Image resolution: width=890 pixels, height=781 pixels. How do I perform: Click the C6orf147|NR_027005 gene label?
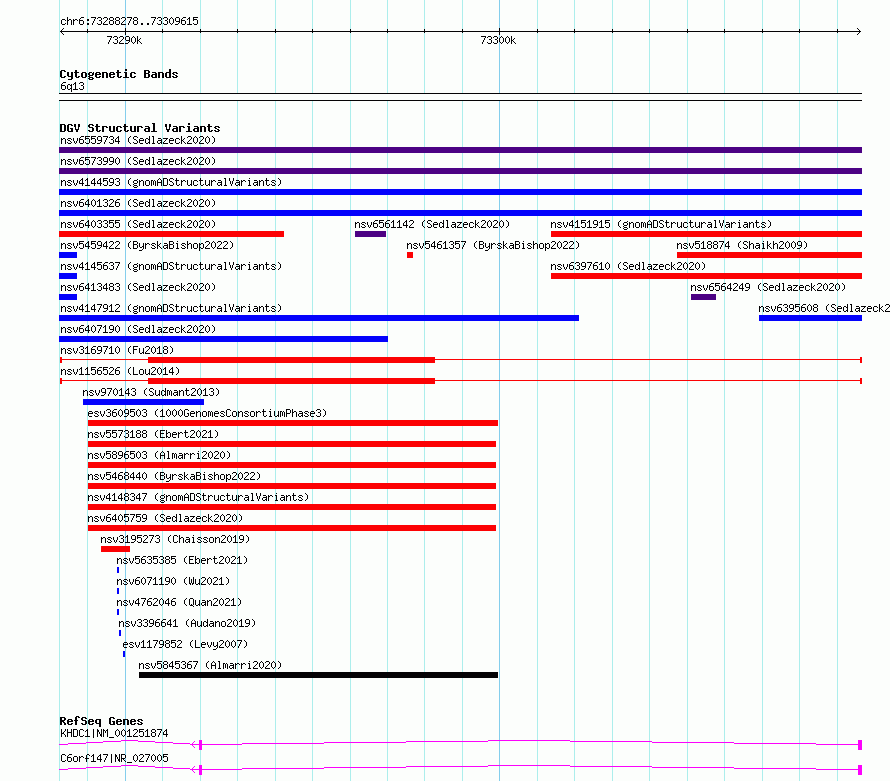114,758
